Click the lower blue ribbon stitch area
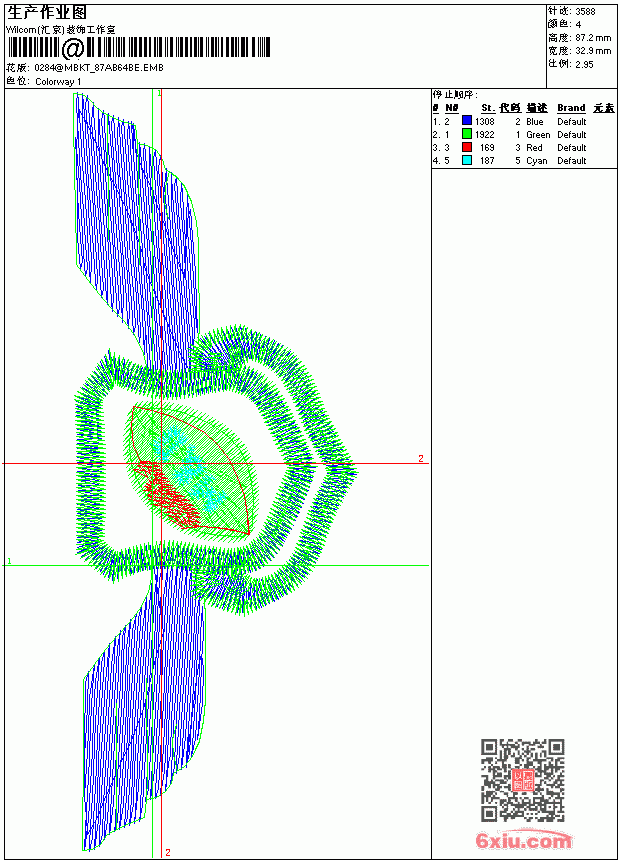The image size is (620, 860). click(x=144, y=708)
